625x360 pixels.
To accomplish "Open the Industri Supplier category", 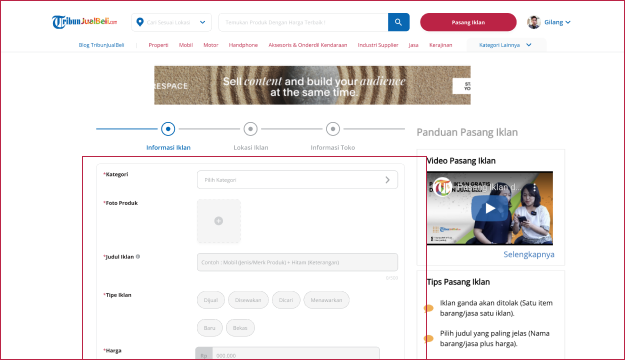I will [x=378, y=45].
